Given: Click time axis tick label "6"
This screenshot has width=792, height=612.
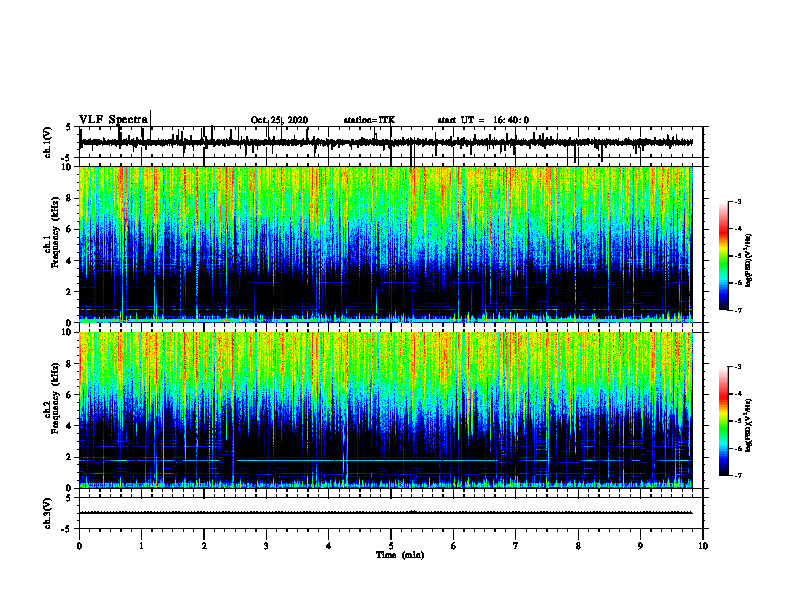Looking at the screenshot, I should pos(454,546).
